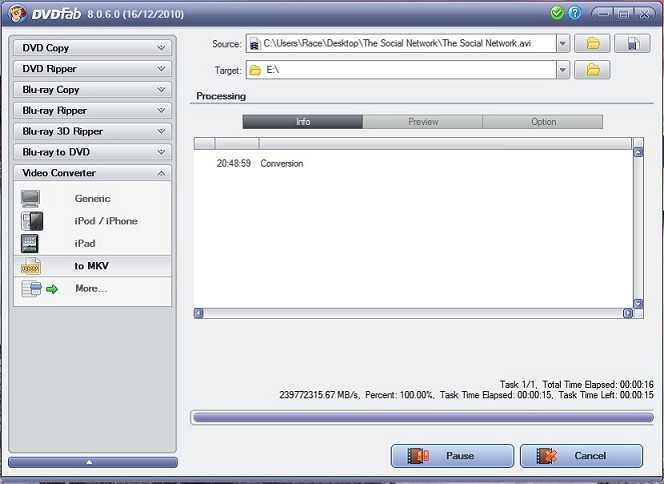
Task: Pause the conversion
Action: coord(452,456)
